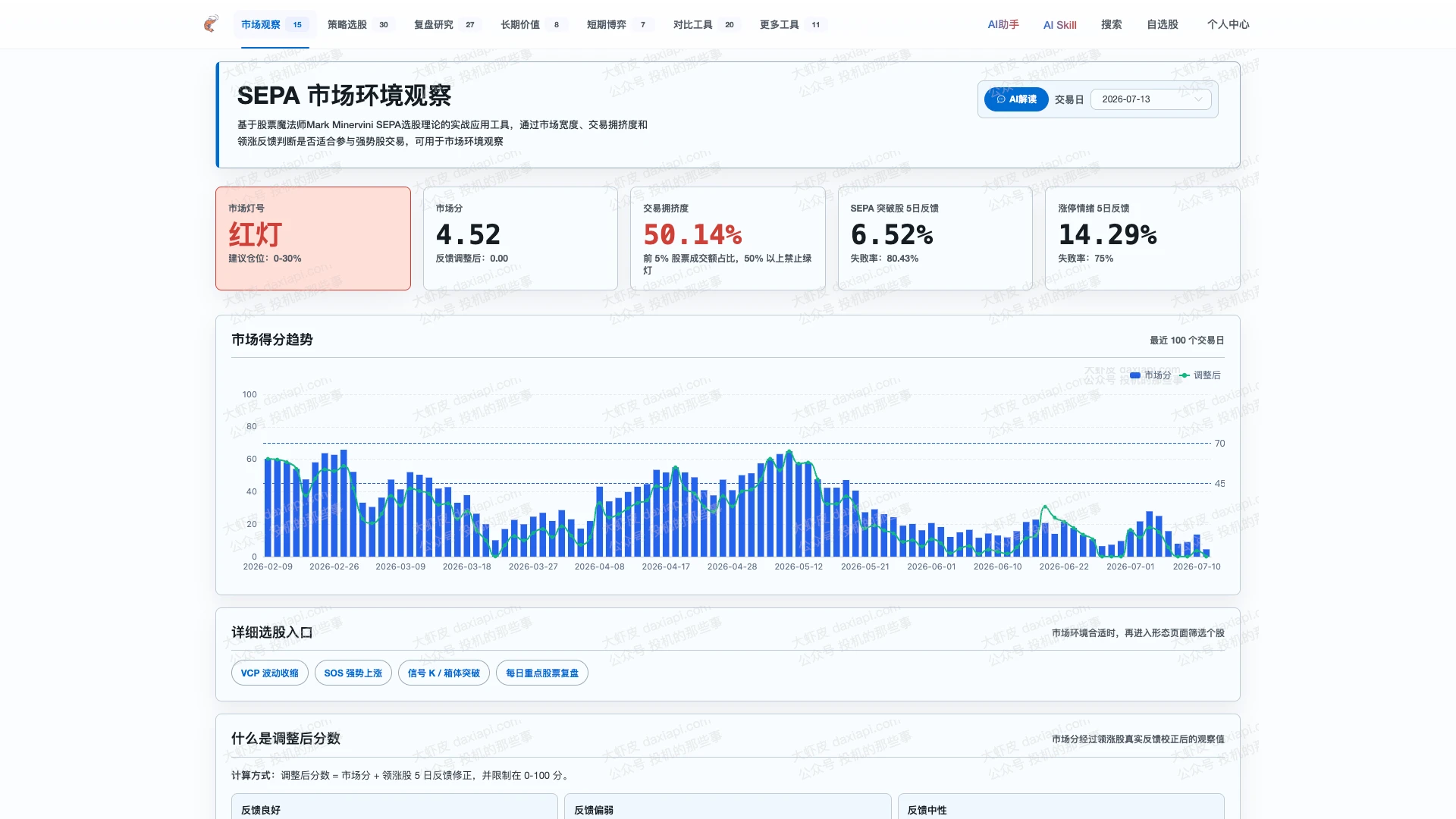The width and height of the screenshot is (1456, 819).
Task: Open the 长期价值 menu
Action: pyautogui.click(x=533, y=24)
